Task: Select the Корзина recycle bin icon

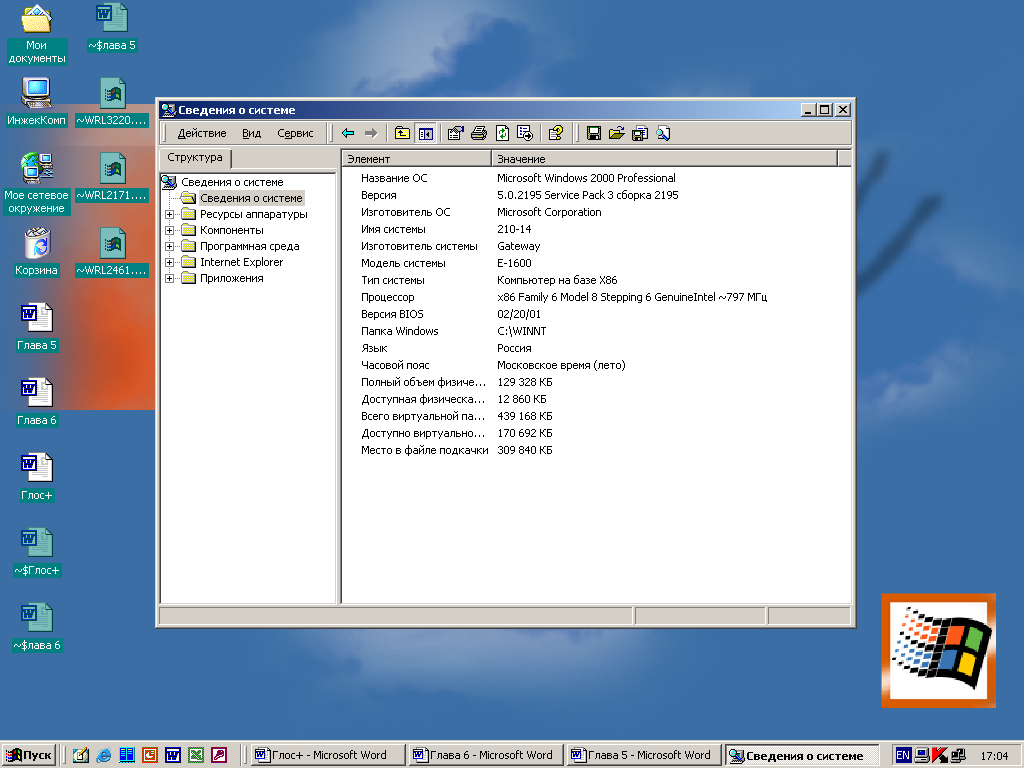Action: pyautogui.click(x=37, y=252)
